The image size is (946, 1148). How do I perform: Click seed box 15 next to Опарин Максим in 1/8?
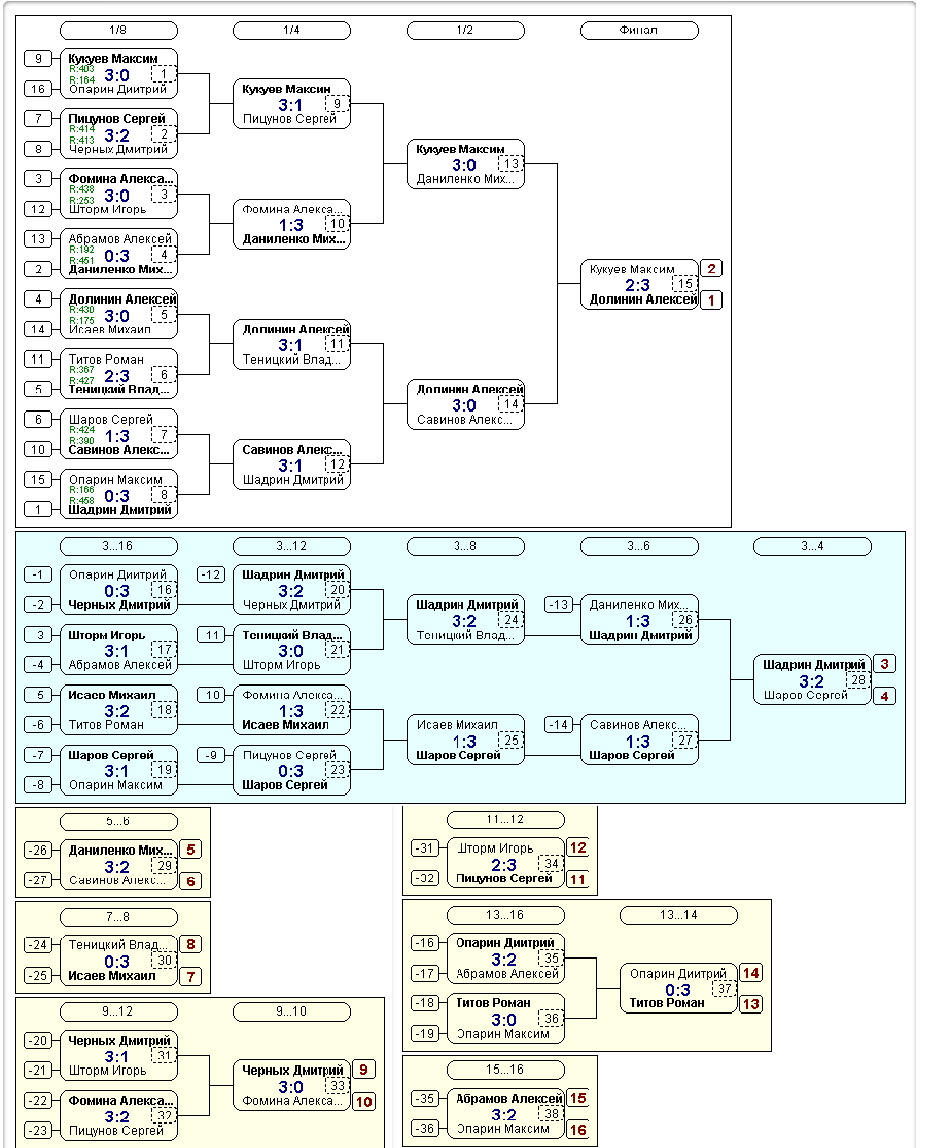(38, 480)
